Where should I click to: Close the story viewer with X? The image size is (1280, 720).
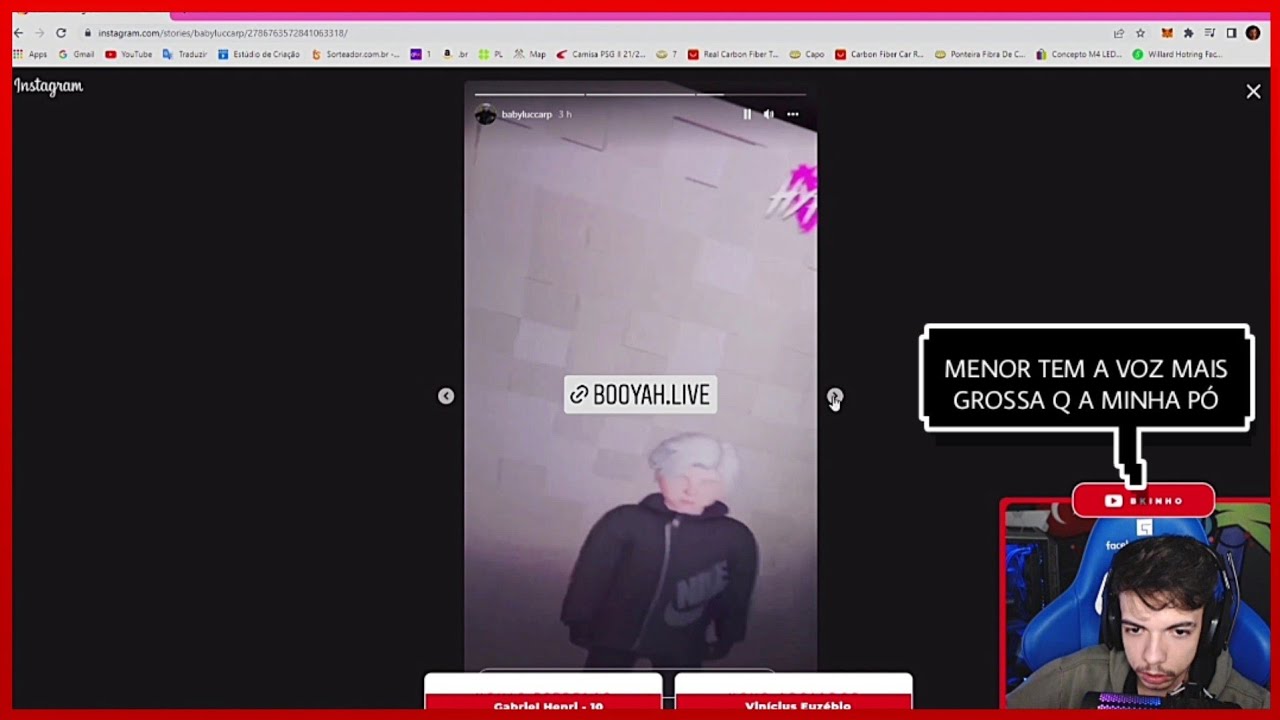tap(1253, 91)
